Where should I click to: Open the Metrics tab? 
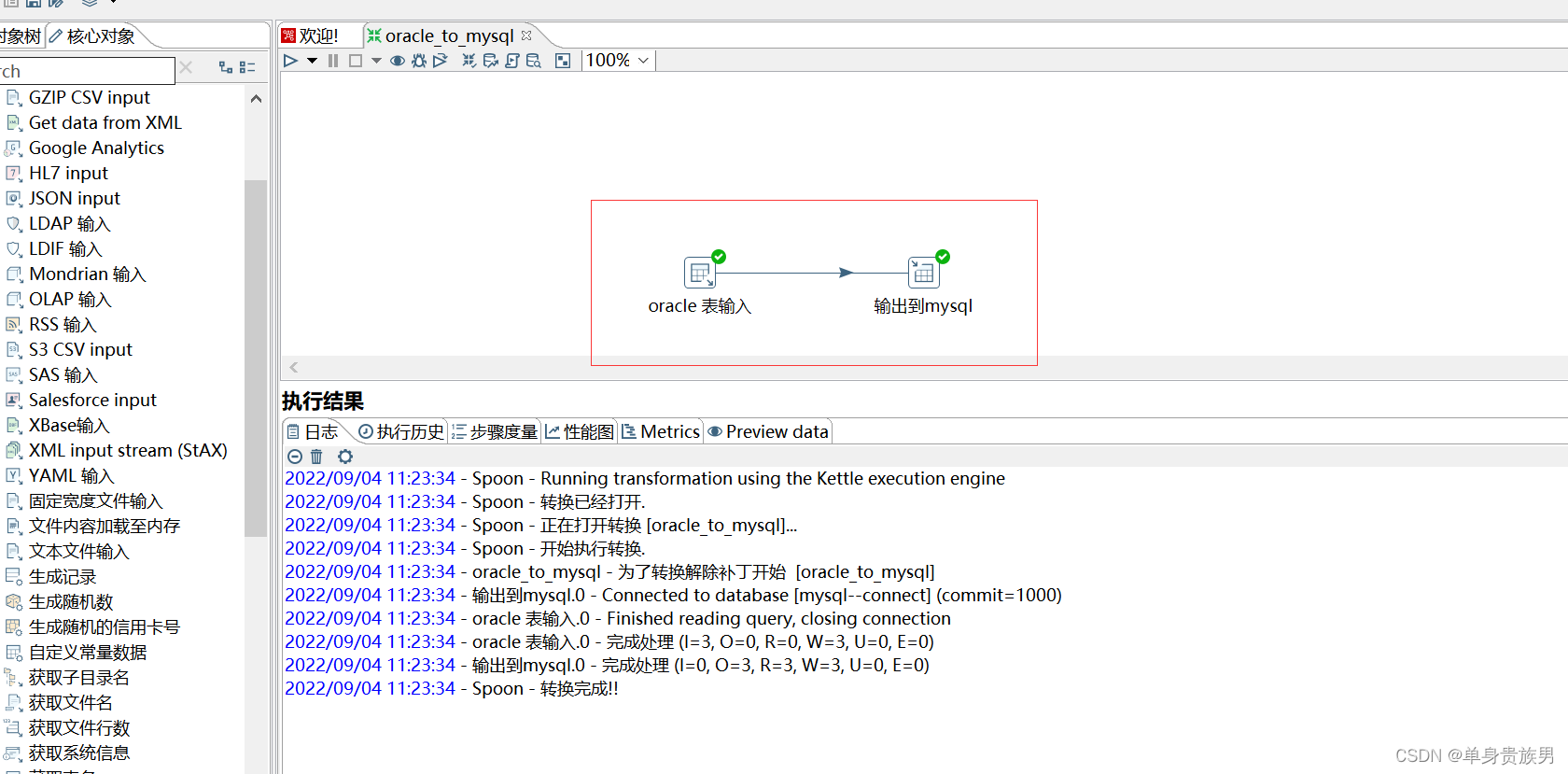pyautogui.click(x=661, y=431)
